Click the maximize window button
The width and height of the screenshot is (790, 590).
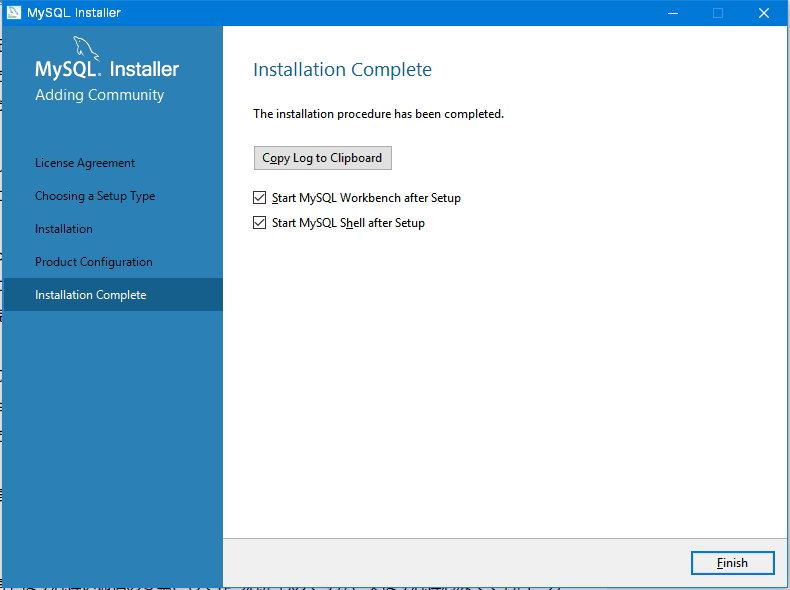point(717,13)
